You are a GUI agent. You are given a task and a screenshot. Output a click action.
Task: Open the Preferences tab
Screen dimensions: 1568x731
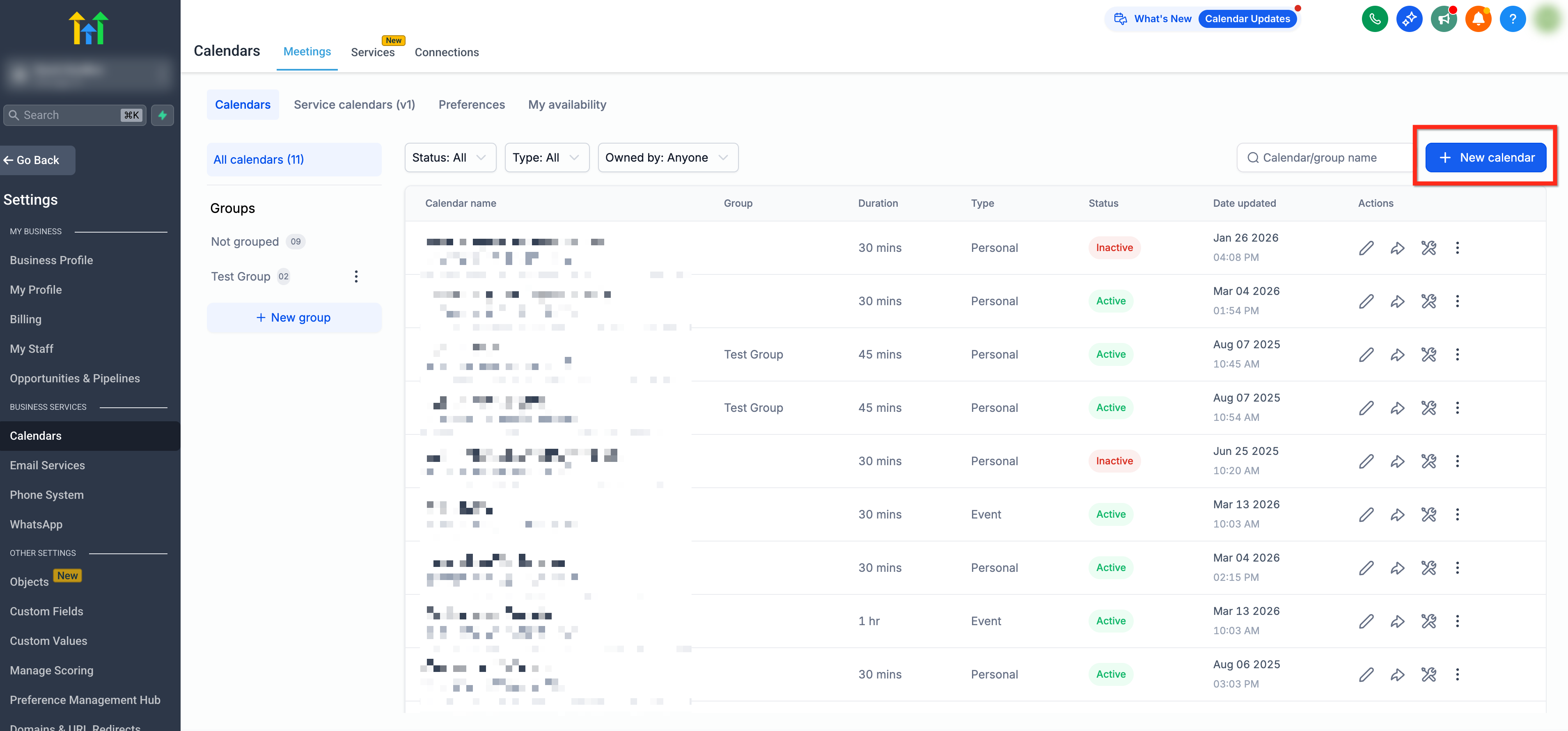tap(471, 105)
